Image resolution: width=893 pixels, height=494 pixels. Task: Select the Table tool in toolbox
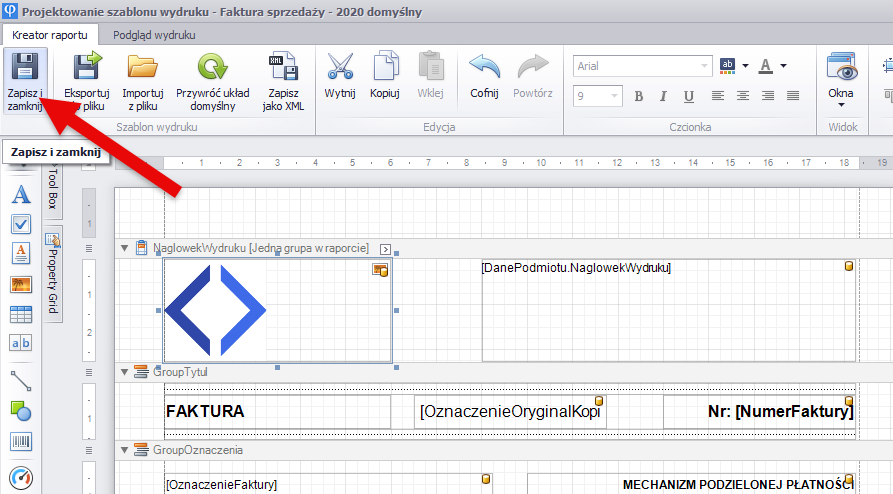coord(21,314)
